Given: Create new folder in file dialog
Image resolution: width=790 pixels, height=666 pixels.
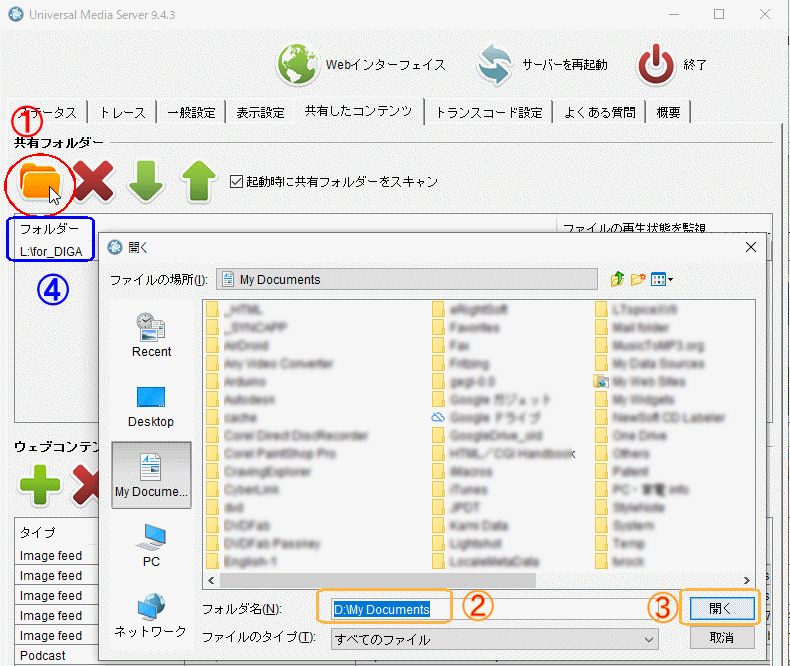Looking at the screenshot, I should point(638,279).
